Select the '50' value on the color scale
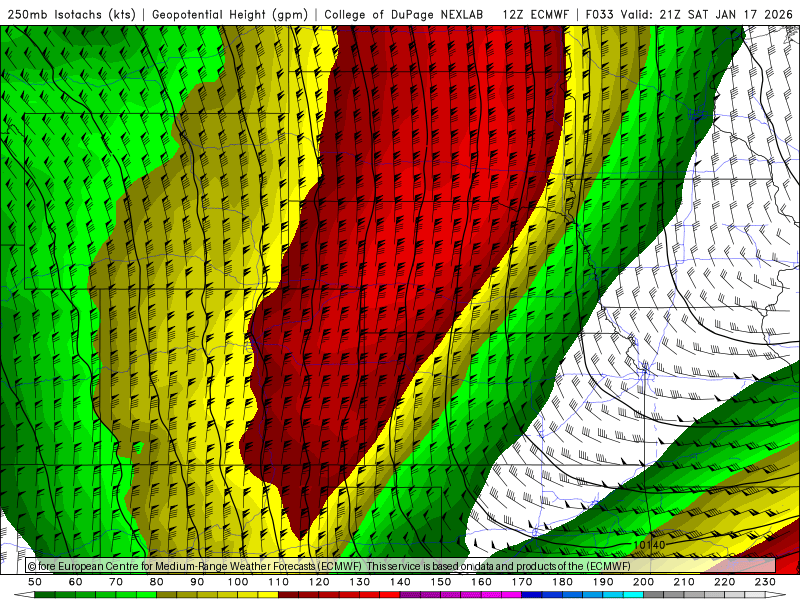Viewport: 800px width, 600px height. pyautogui.click(x=35, y=582)
